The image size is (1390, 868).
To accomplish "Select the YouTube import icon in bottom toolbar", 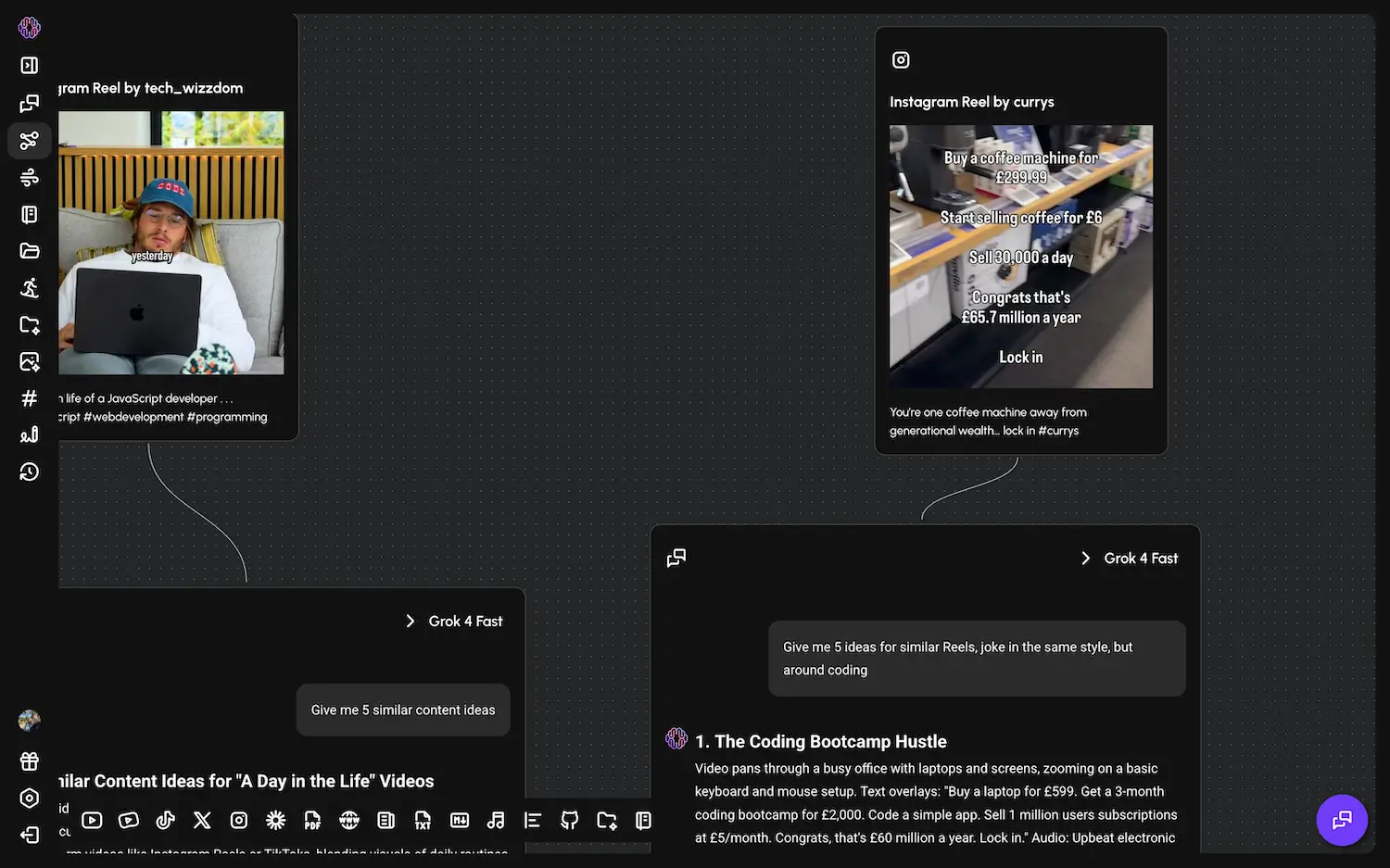I will [92, 820].
